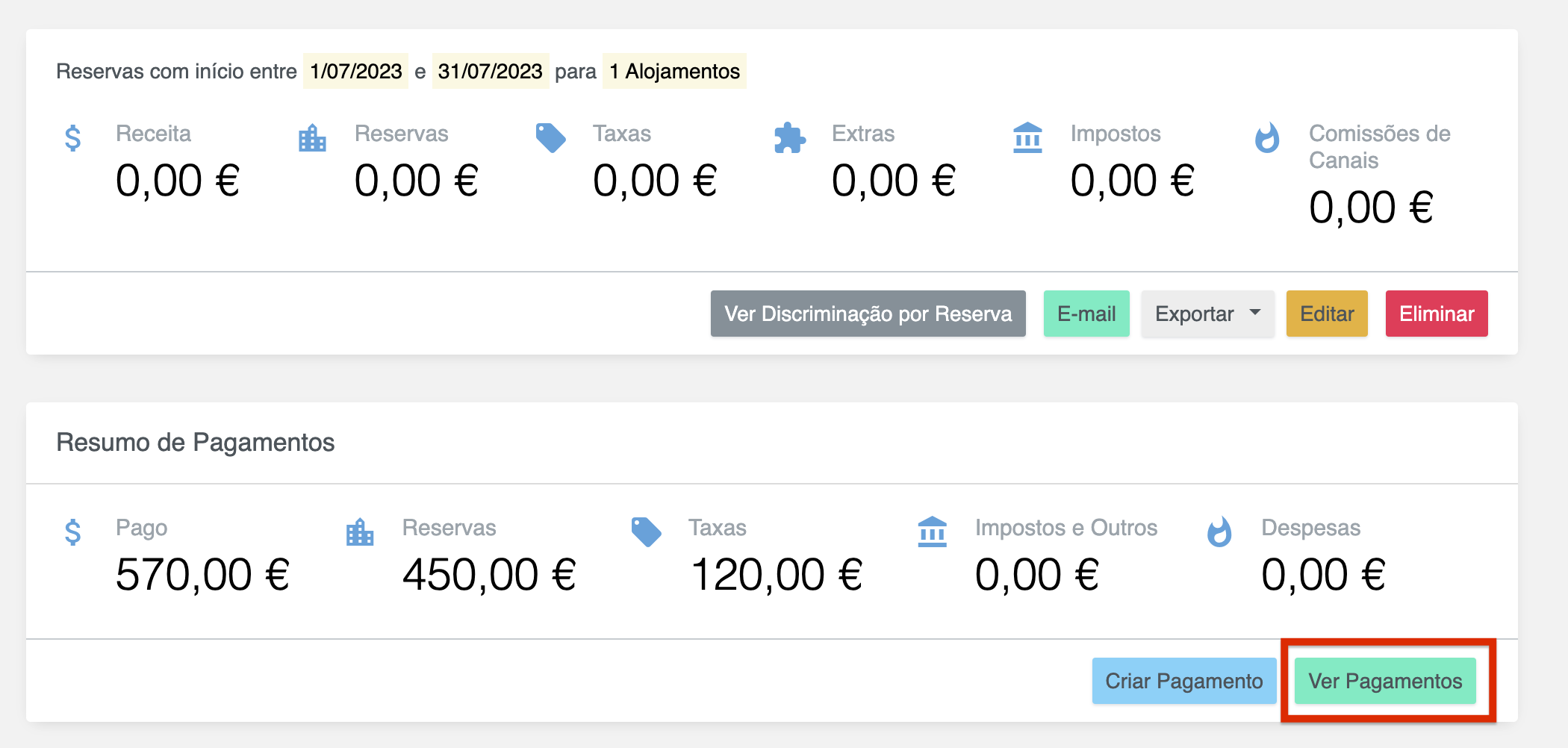1568x748 pixels.
Task: Open the Exportar dropdown menu
Action: [x=1207, y=314]
